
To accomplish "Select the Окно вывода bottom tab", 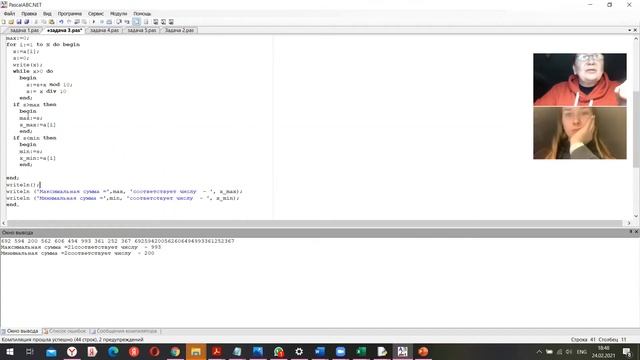I will [20, 331].
